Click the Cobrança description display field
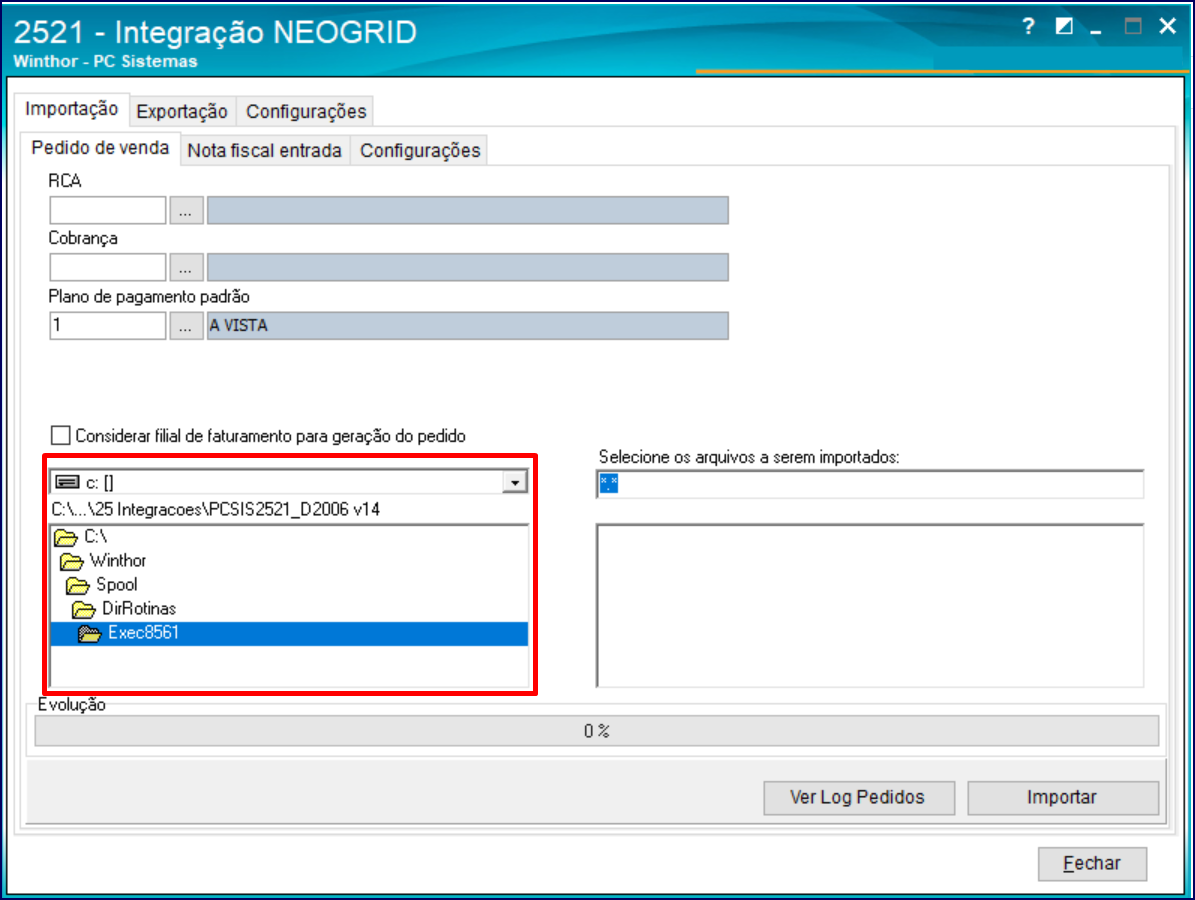The image size is (1195, 900). tap(467, 267)
